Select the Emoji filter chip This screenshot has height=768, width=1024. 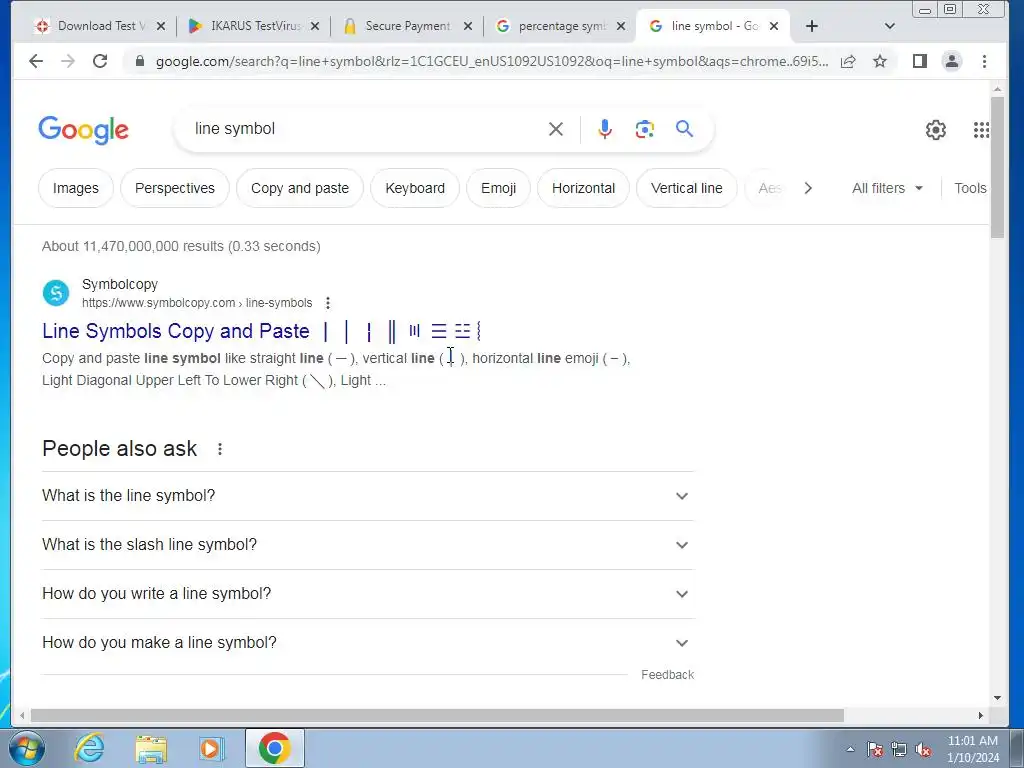click(x=498, y=188)
